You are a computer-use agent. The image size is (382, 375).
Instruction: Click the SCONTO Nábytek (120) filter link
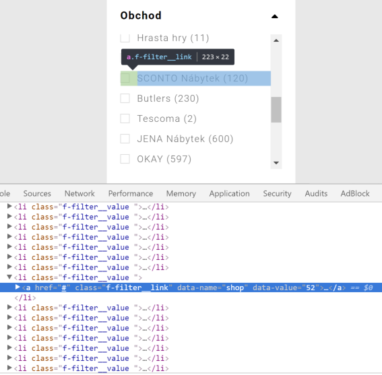click(196, 78)
